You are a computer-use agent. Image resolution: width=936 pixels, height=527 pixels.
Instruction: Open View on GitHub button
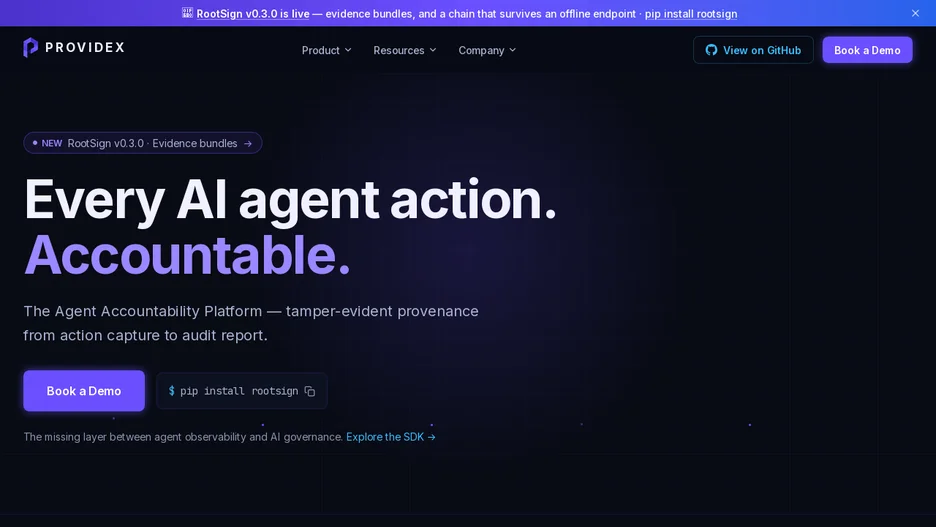tap(753, 50)
